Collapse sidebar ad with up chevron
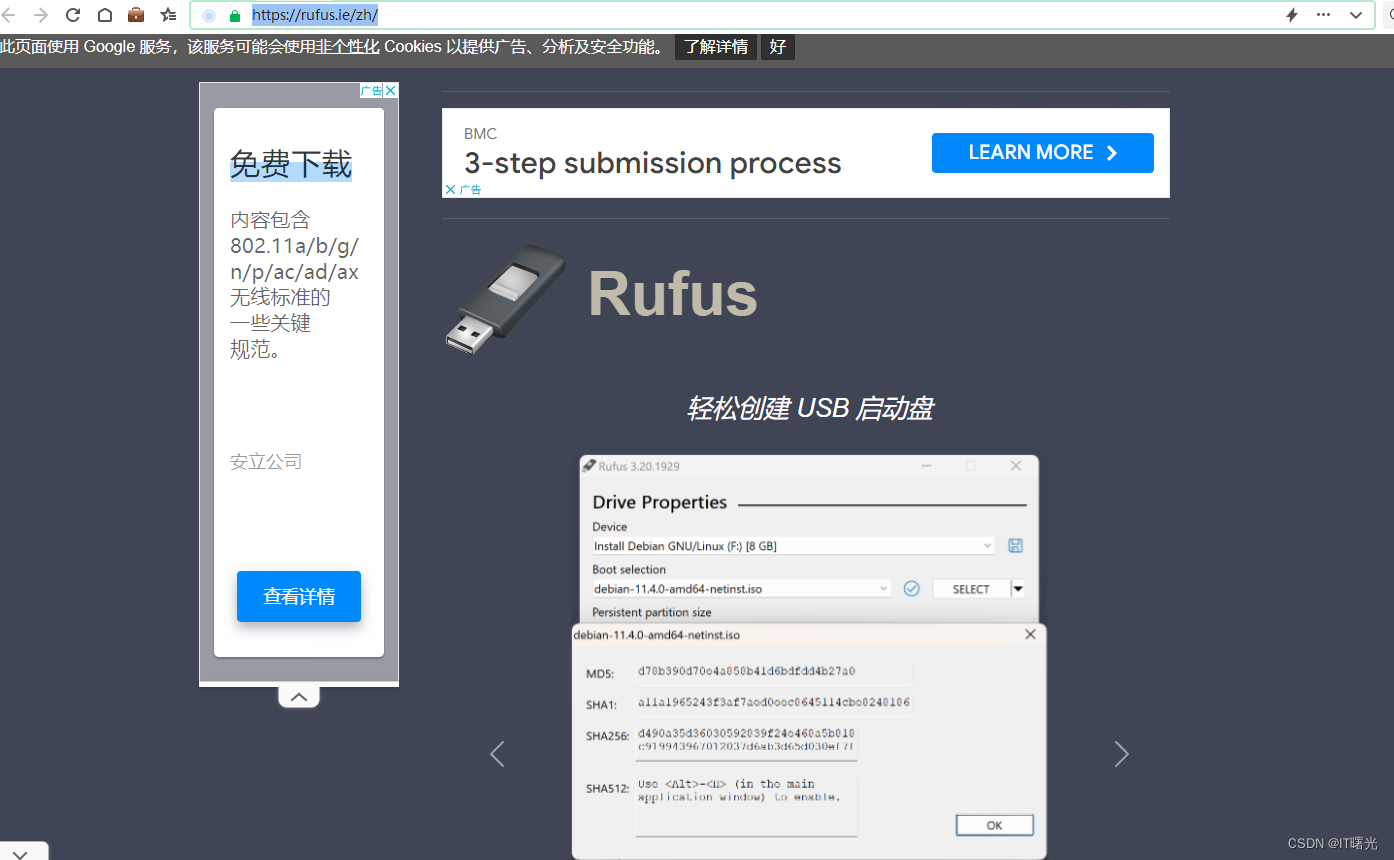This screenshot has width=1394, height=860. tap(299, 697)
